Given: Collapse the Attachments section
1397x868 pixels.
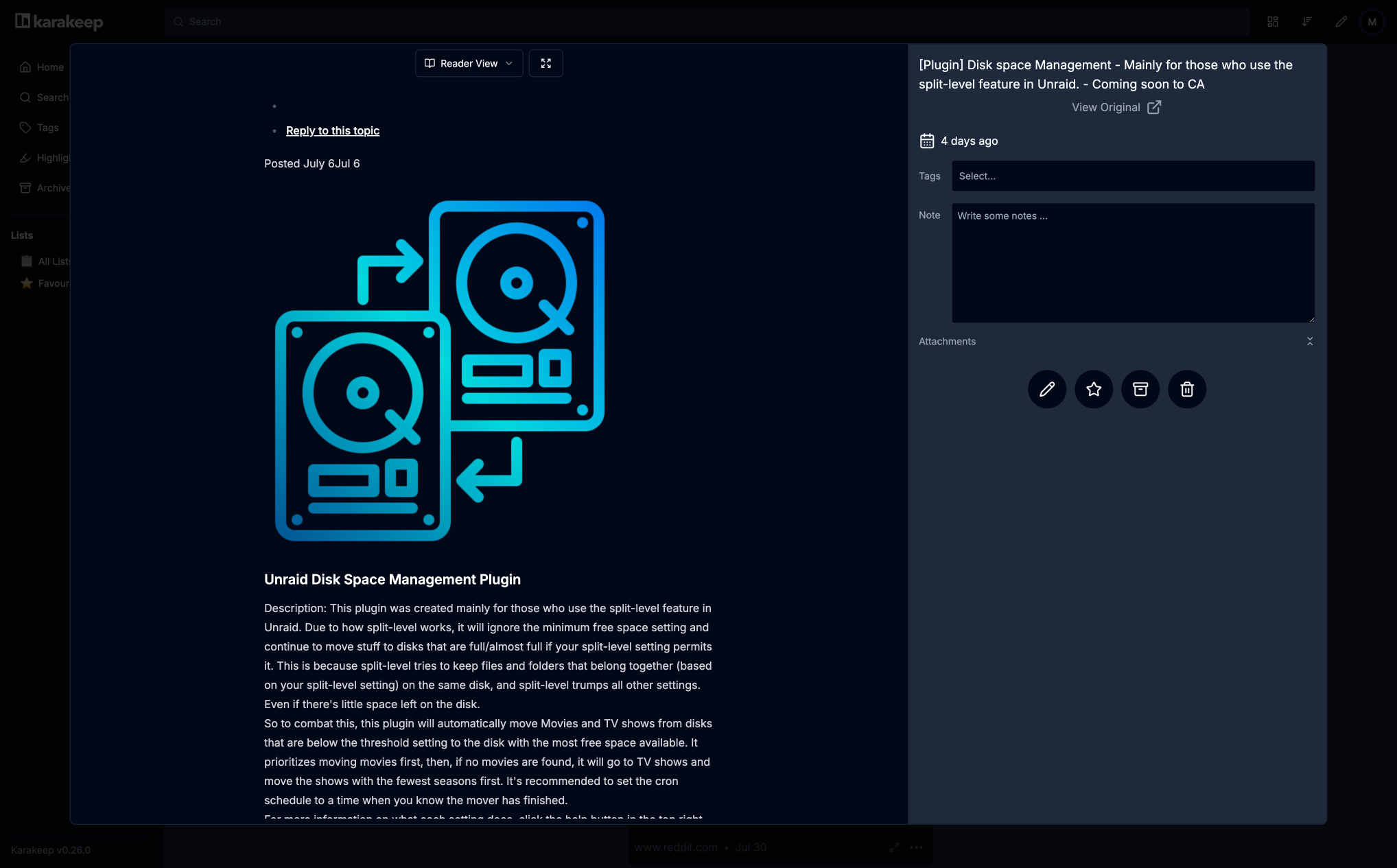Looking at the screenshot, I should (x=1310, y=341).
